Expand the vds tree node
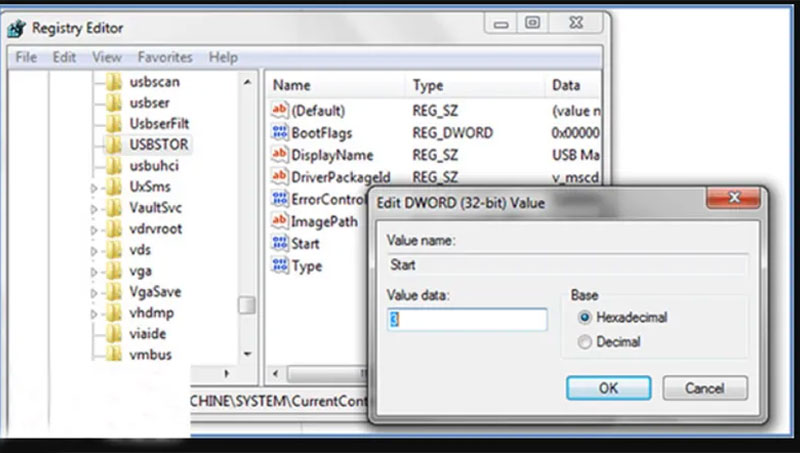The image size is (800, 453). click(x=94, y=250)
